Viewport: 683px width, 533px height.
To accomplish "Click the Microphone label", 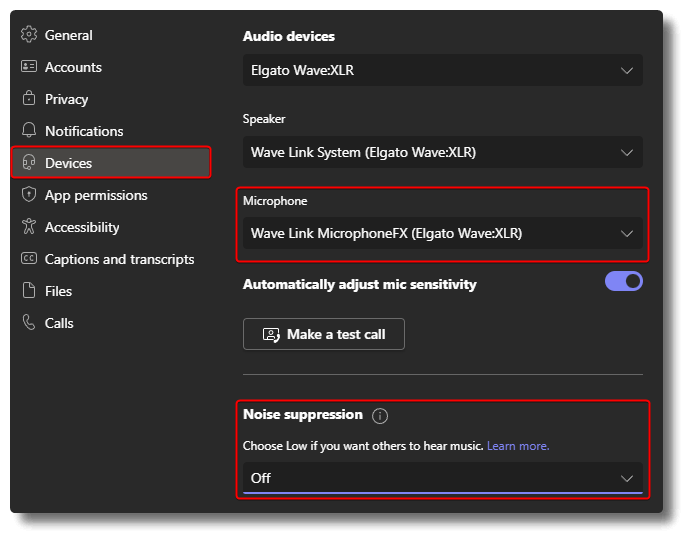I will click(275, 201).
